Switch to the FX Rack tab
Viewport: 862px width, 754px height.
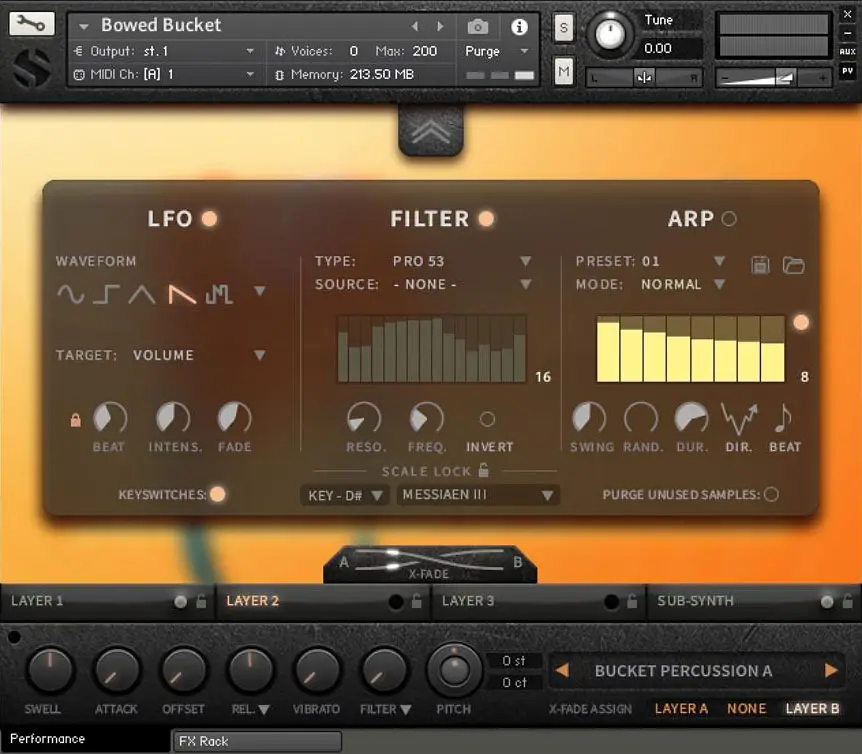(257, 741)
